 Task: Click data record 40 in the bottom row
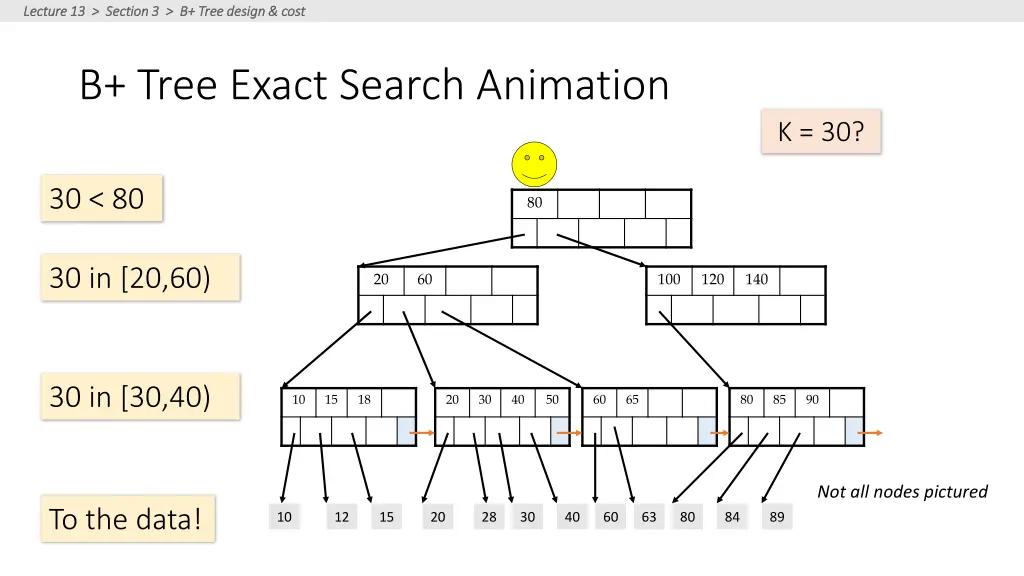(x=572, y=517)
